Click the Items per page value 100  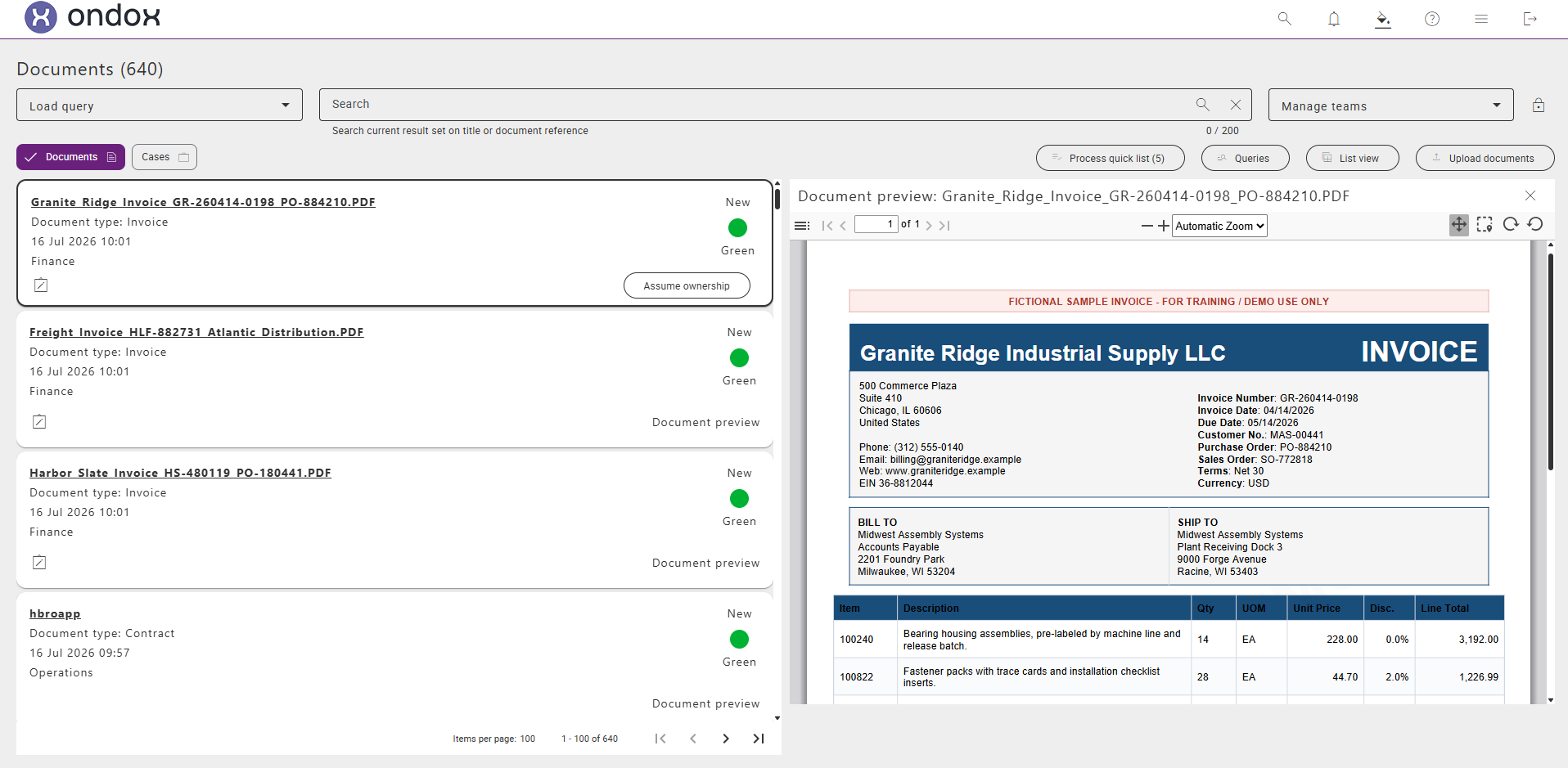coord(527,739)
